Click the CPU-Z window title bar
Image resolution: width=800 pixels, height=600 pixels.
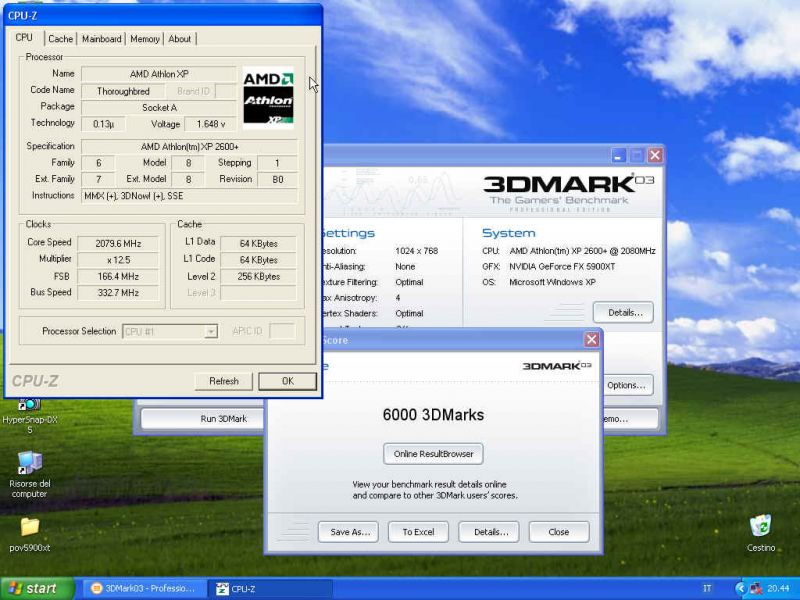coord(163,15)
